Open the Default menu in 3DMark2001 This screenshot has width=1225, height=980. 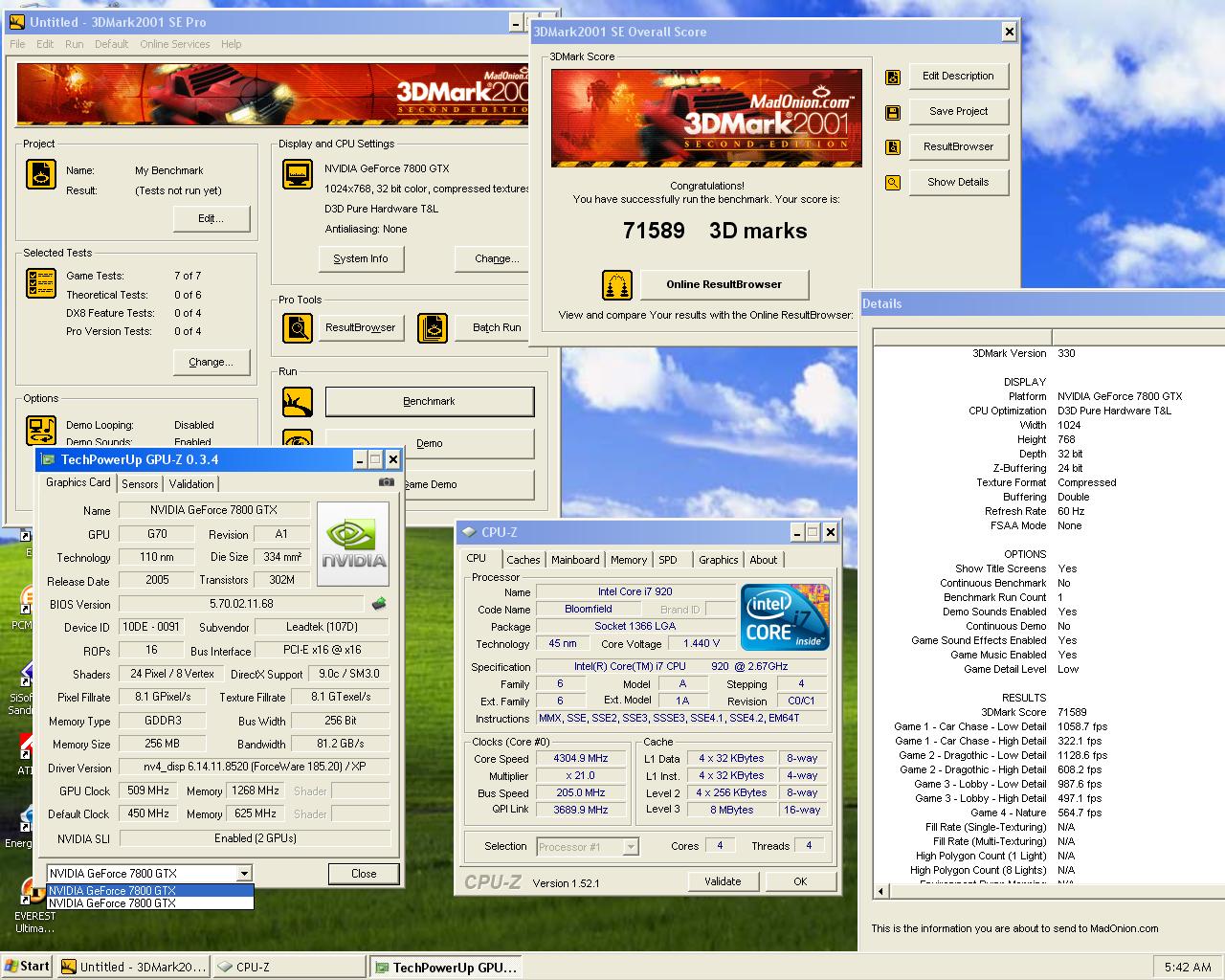111,44
